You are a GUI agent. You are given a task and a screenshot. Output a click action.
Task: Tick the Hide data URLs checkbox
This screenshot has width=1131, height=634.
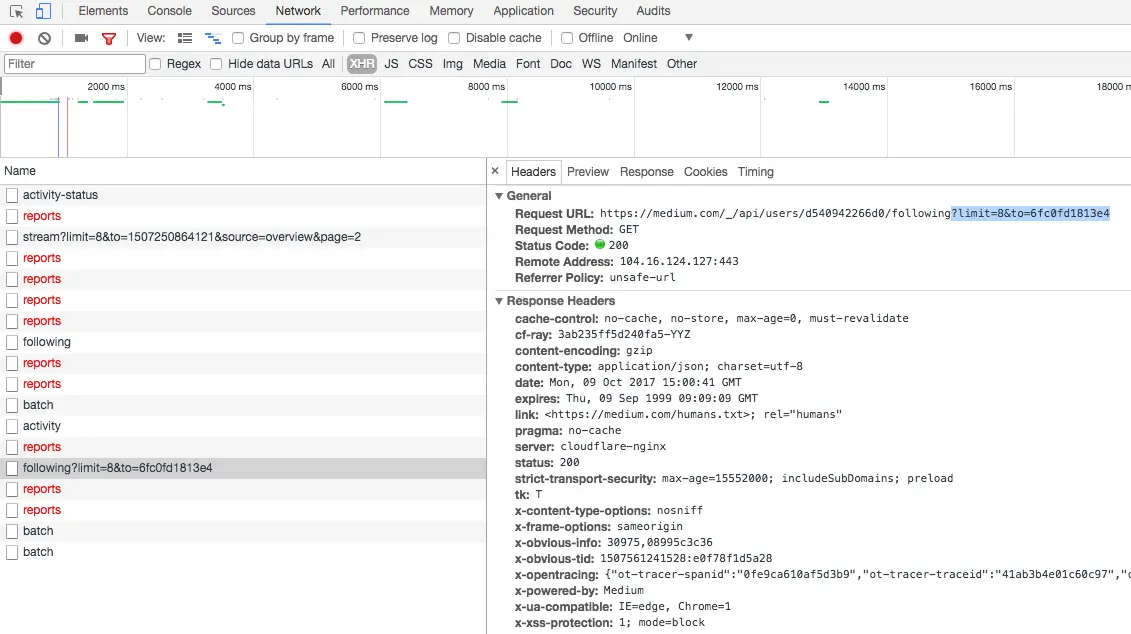pos(216,64)
